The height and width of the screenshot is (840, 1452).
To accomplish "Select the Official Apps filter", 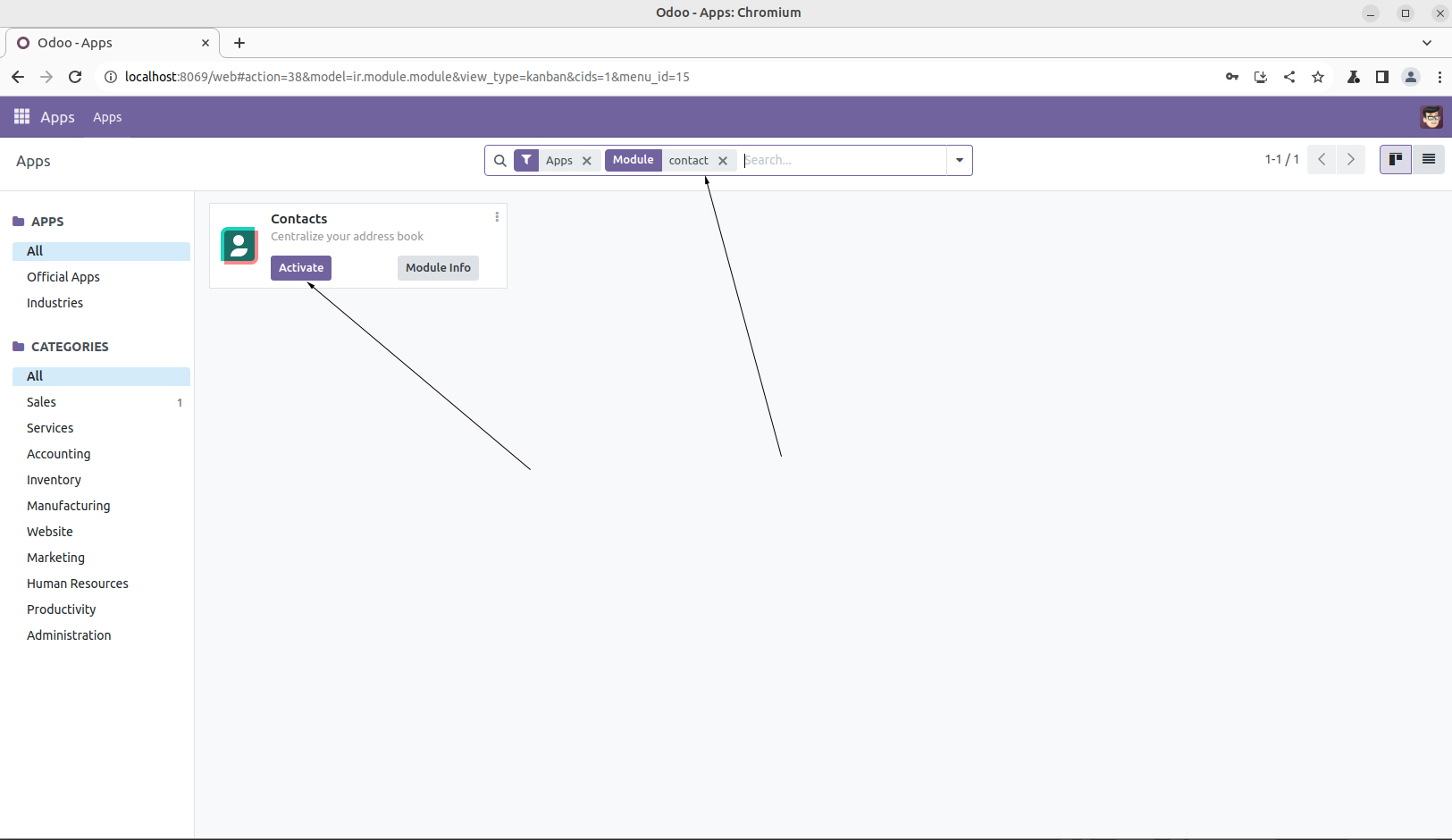I will pos(63,277).
